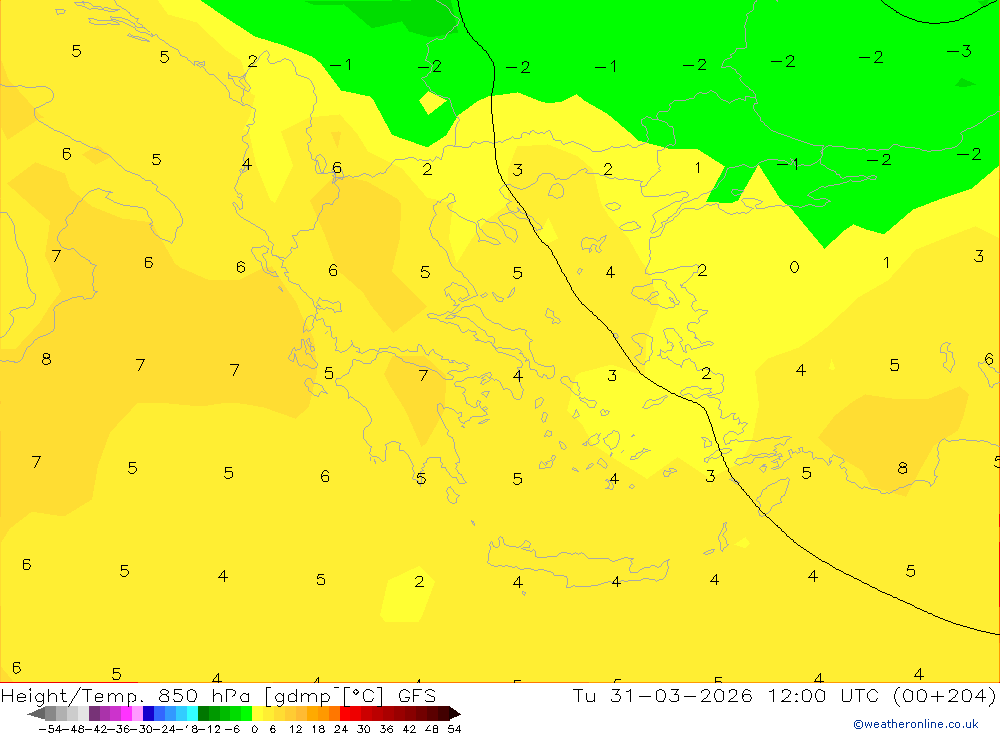Click the 0 temperature value on the map

tap(794, 267)
